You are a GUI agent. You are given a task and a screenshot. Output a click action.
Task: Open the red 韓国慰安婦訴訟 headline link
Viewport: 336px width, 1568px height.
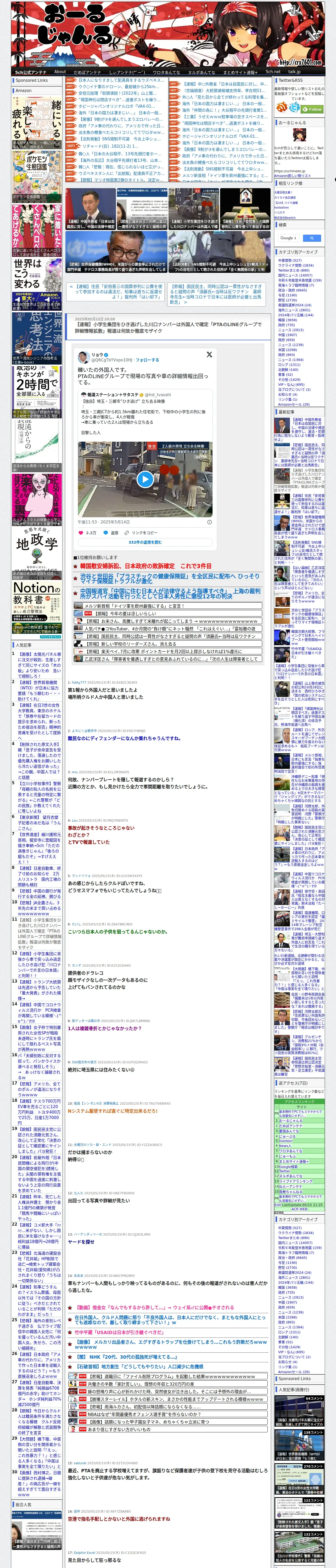click(x=146, y=566)
